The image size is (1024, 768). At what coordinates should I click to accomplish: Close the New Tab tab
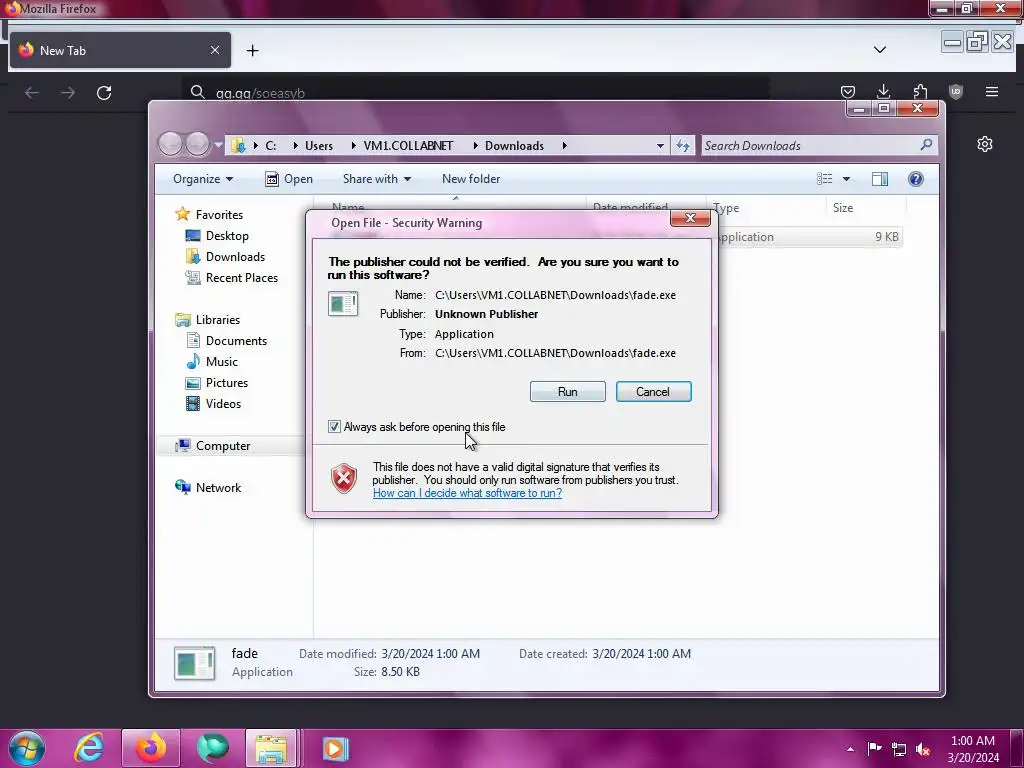tap(214, 50)
